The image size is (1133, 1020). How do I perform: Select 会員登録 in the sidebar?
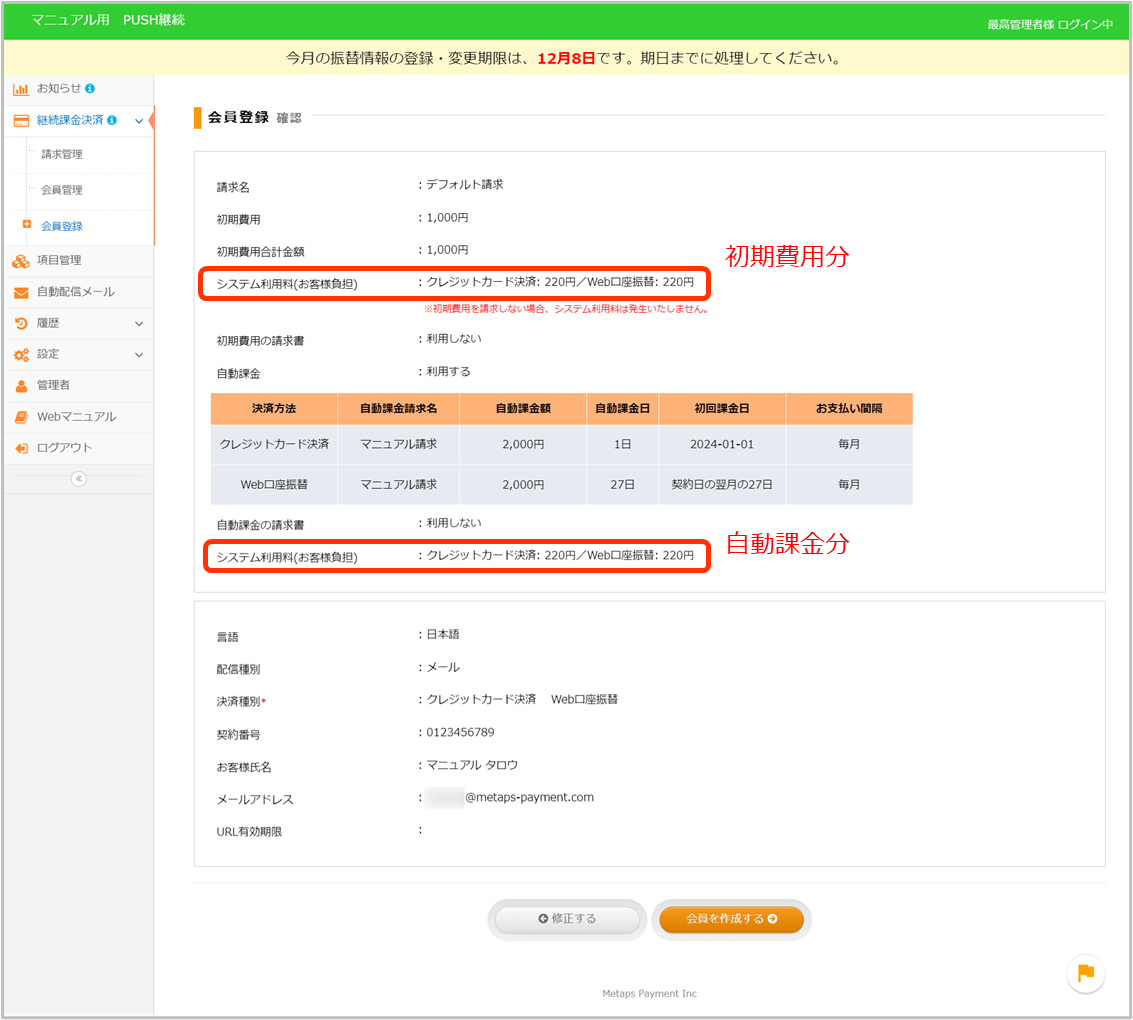(x=62, y=226)
